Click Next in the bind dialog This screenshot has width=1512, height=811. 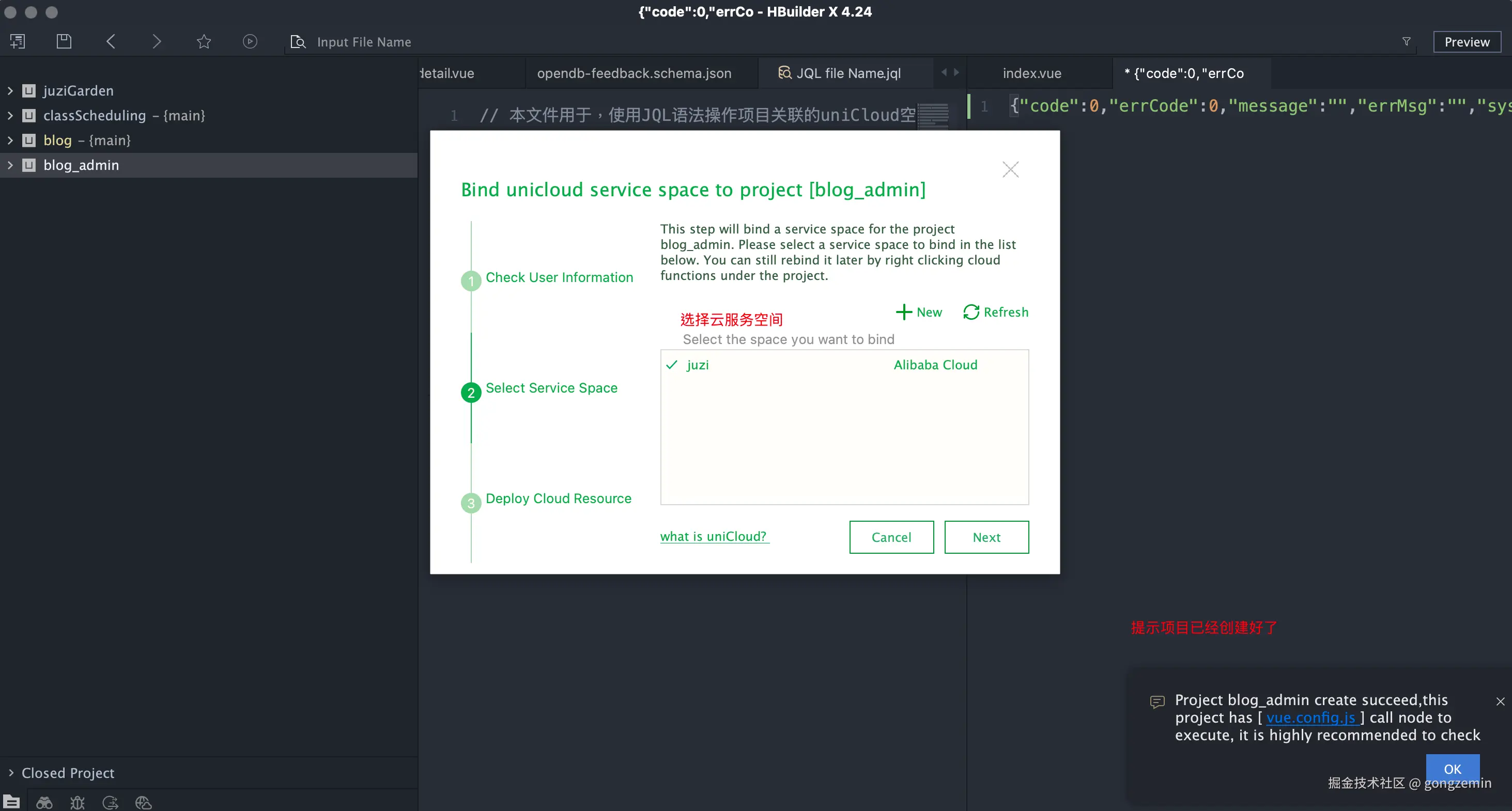[x=986, y=537]
